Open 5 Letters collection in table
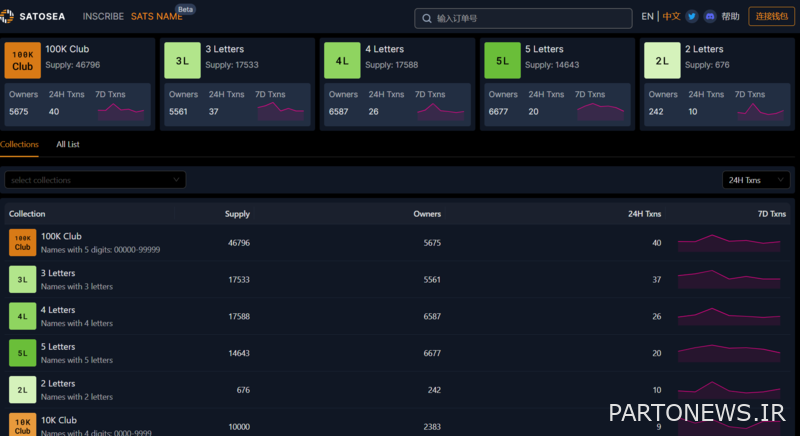This screenshot has width=800, height=436. click(58, 346)
